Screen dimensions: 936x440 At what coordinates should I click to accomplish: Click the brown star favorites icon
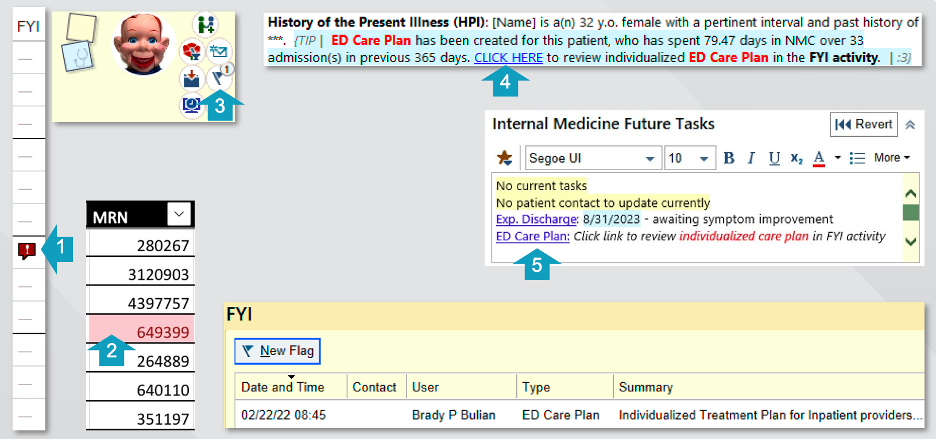pyautogui.click(x=505, y=158)
